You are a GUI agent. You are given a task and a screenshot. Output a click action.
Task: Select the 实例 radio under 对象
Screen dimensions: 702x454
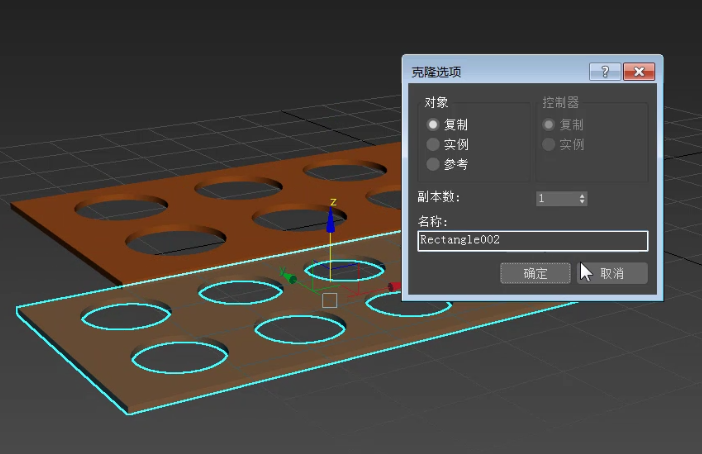pyautogui.click(x=433, y=145)
